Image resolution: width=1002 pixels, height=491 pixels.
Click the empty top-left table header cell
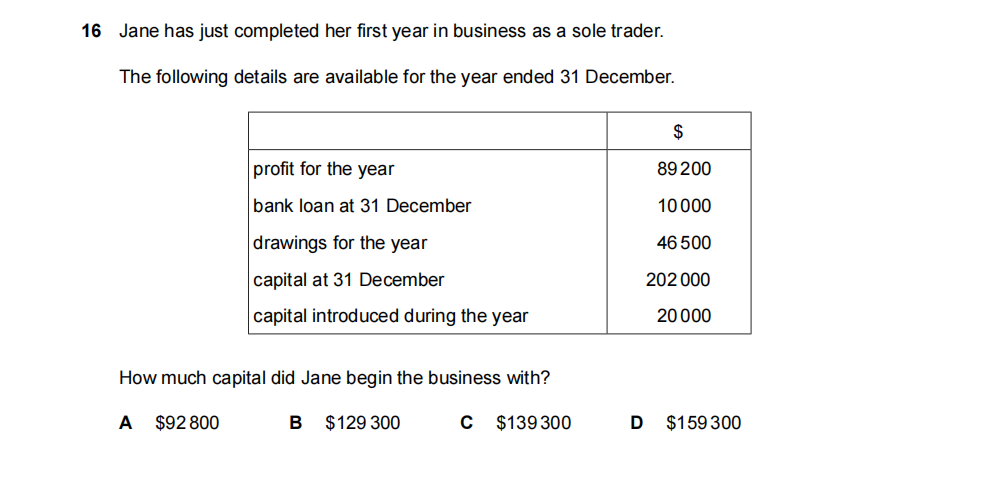tap(426, 131)
